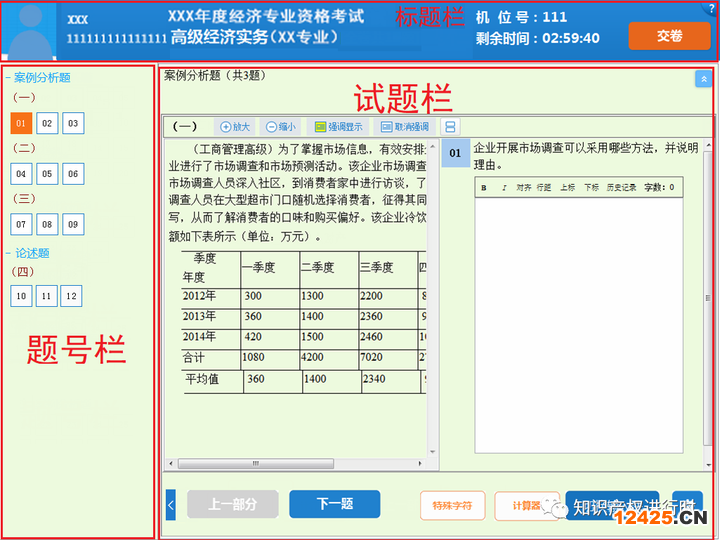The image size is (720, 540).
Task: Collapse the 案例分析题 section in sidebar
Action: (x=8, y=77)
